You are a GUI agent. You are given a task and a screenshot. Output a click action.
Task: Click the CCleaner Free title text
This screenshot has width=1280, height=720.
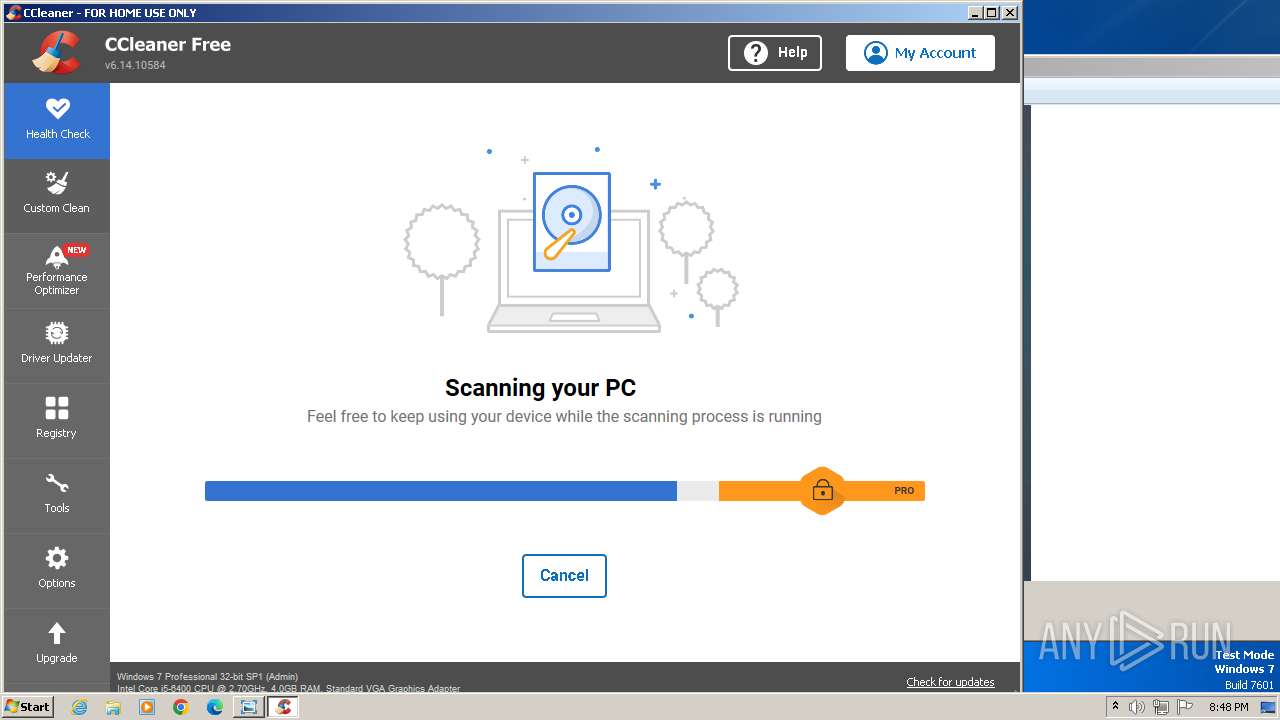[168, 44]
